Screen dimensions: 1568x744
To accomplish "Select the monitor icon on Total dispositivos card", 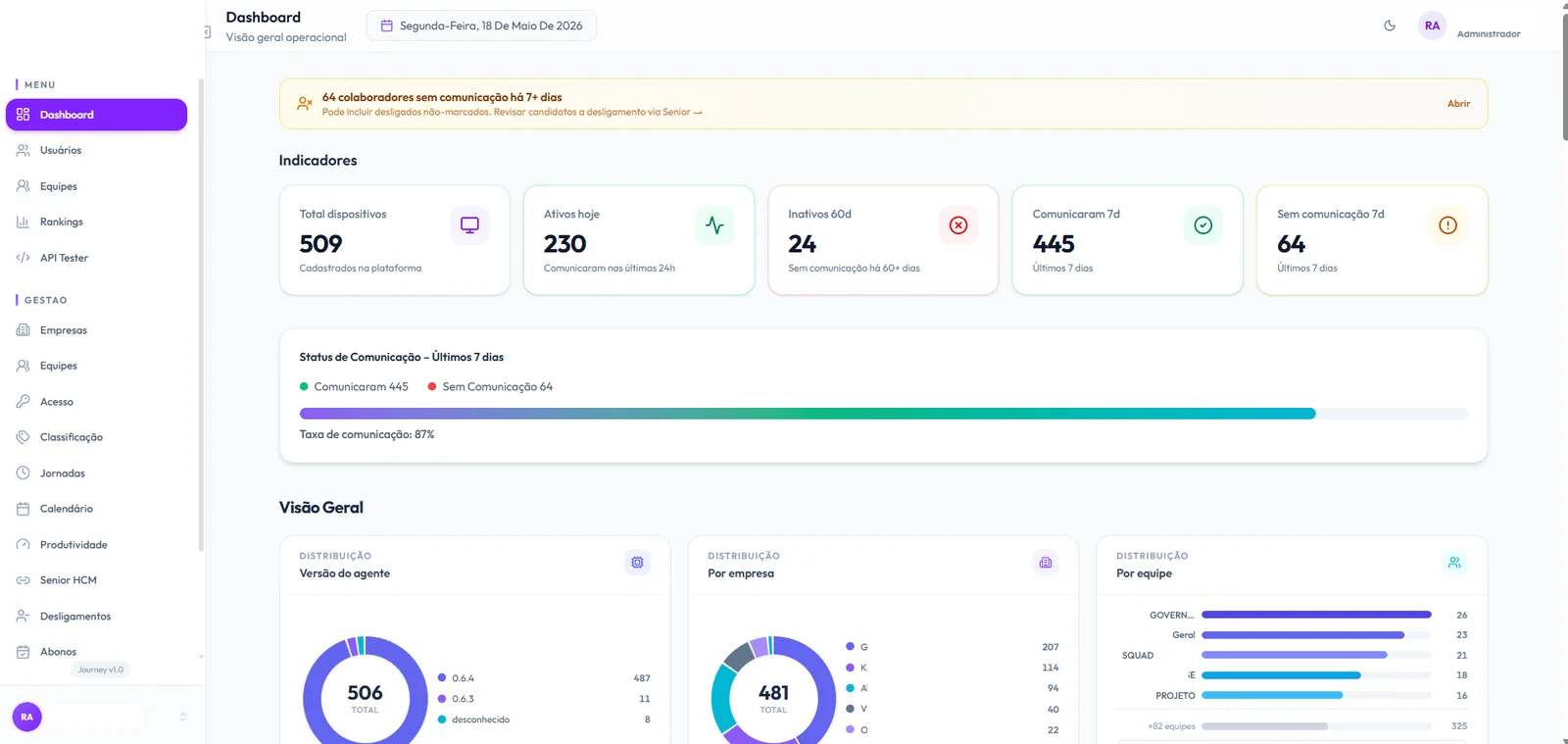I will [x=469, y=225].
